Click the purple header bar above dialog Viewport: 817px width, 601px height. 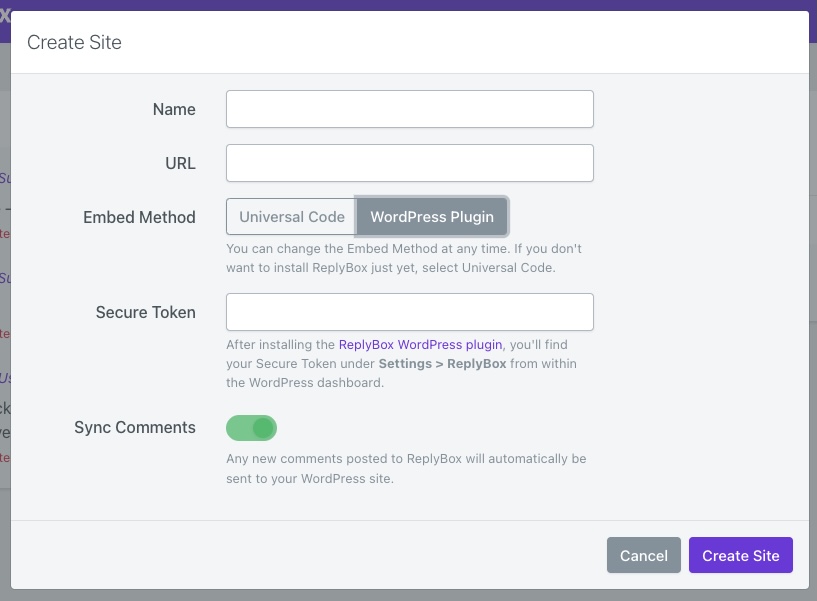400,5
